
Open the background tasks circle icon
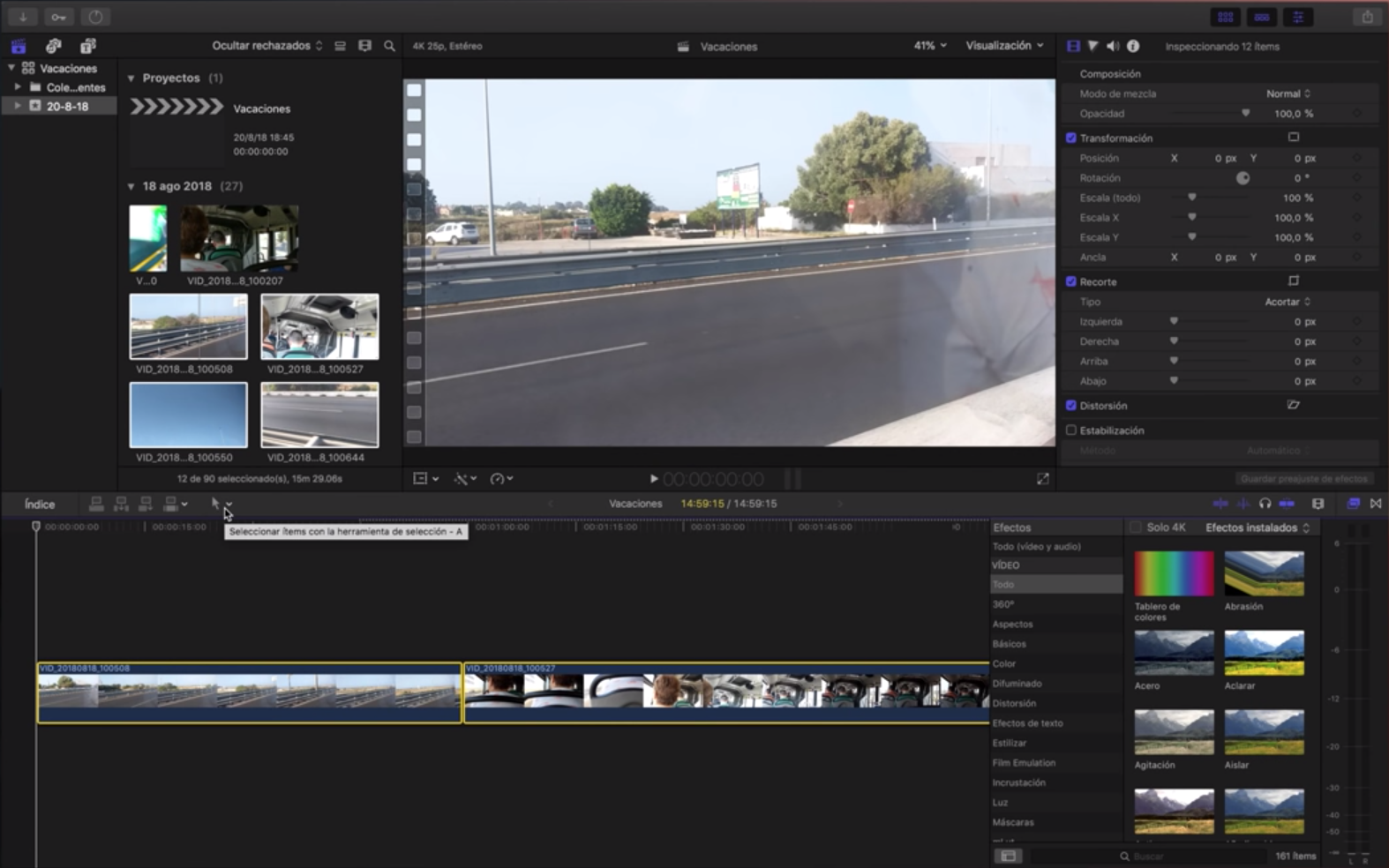tap(95, 17)
